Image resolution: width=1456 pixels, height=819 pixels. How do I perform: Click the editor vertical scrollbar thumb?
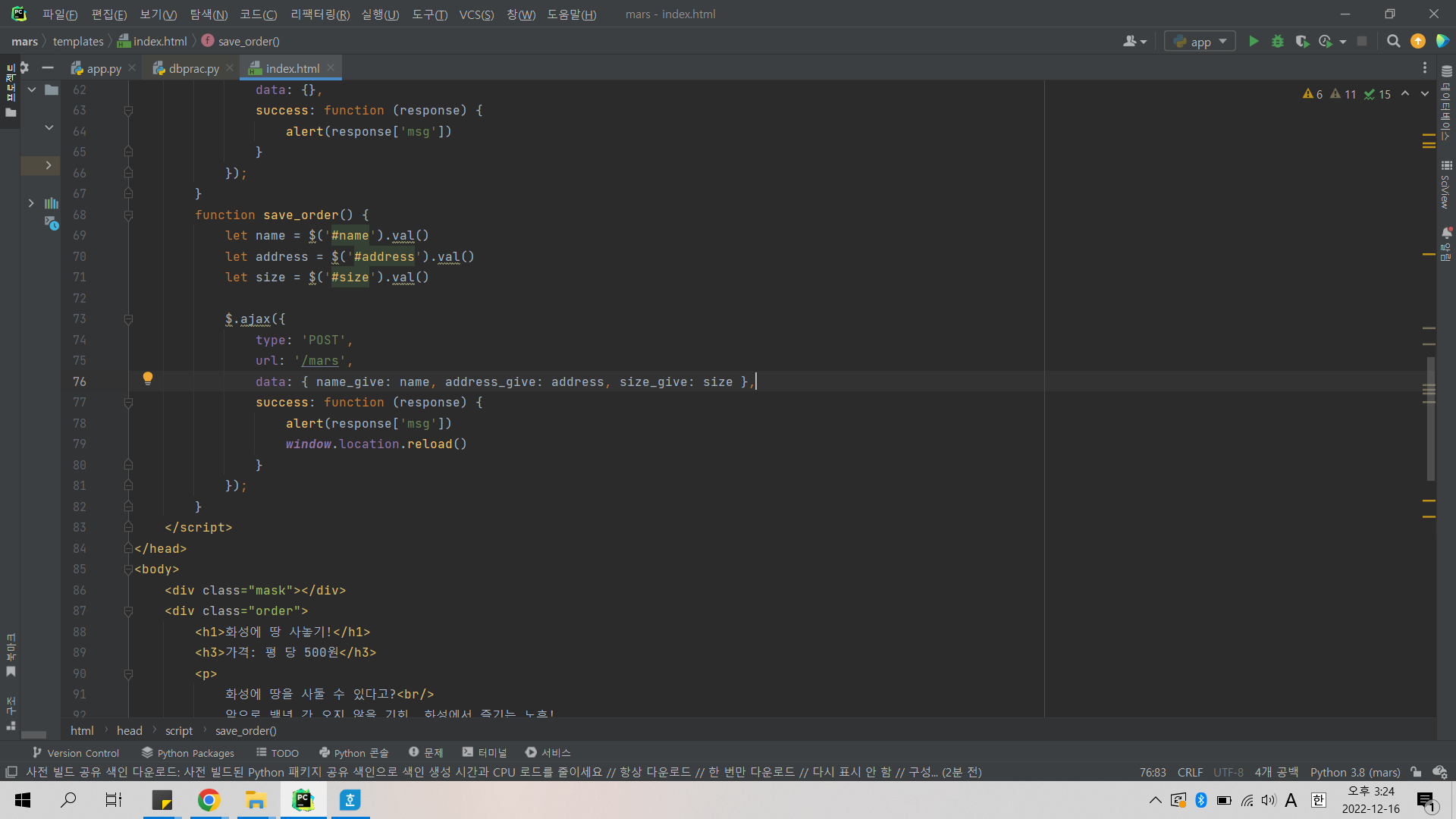1430,419
